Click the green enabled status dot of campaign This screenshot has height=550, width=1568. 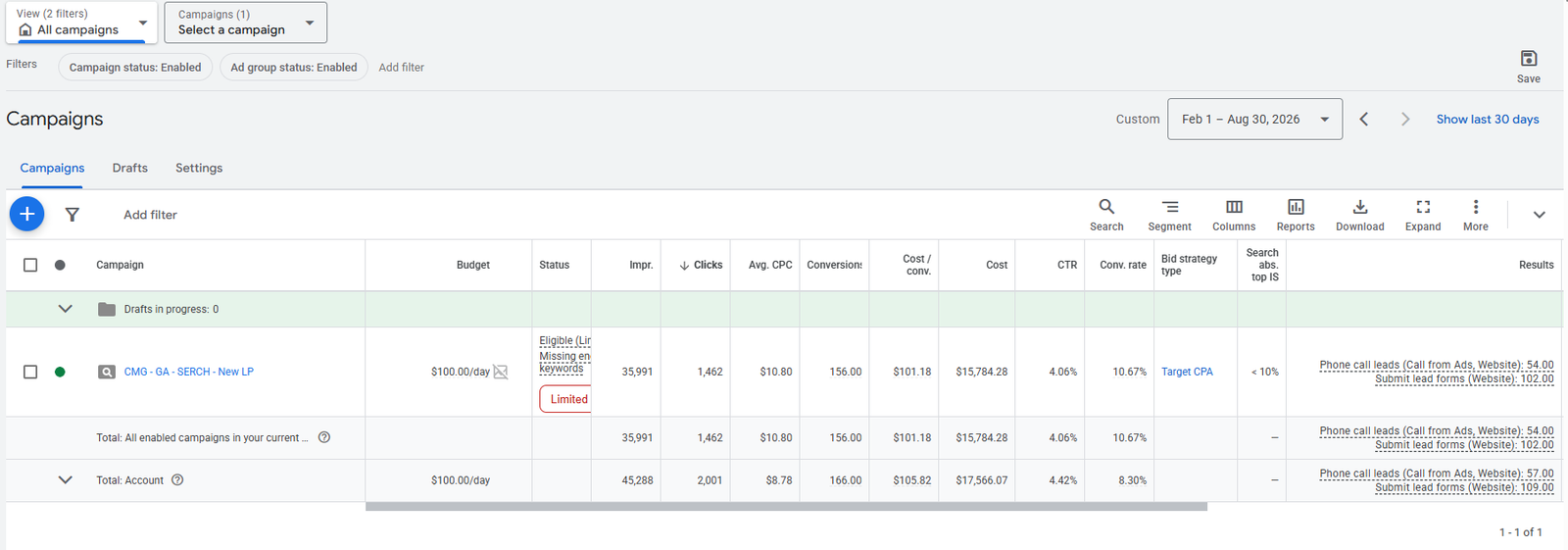point(60,372)
